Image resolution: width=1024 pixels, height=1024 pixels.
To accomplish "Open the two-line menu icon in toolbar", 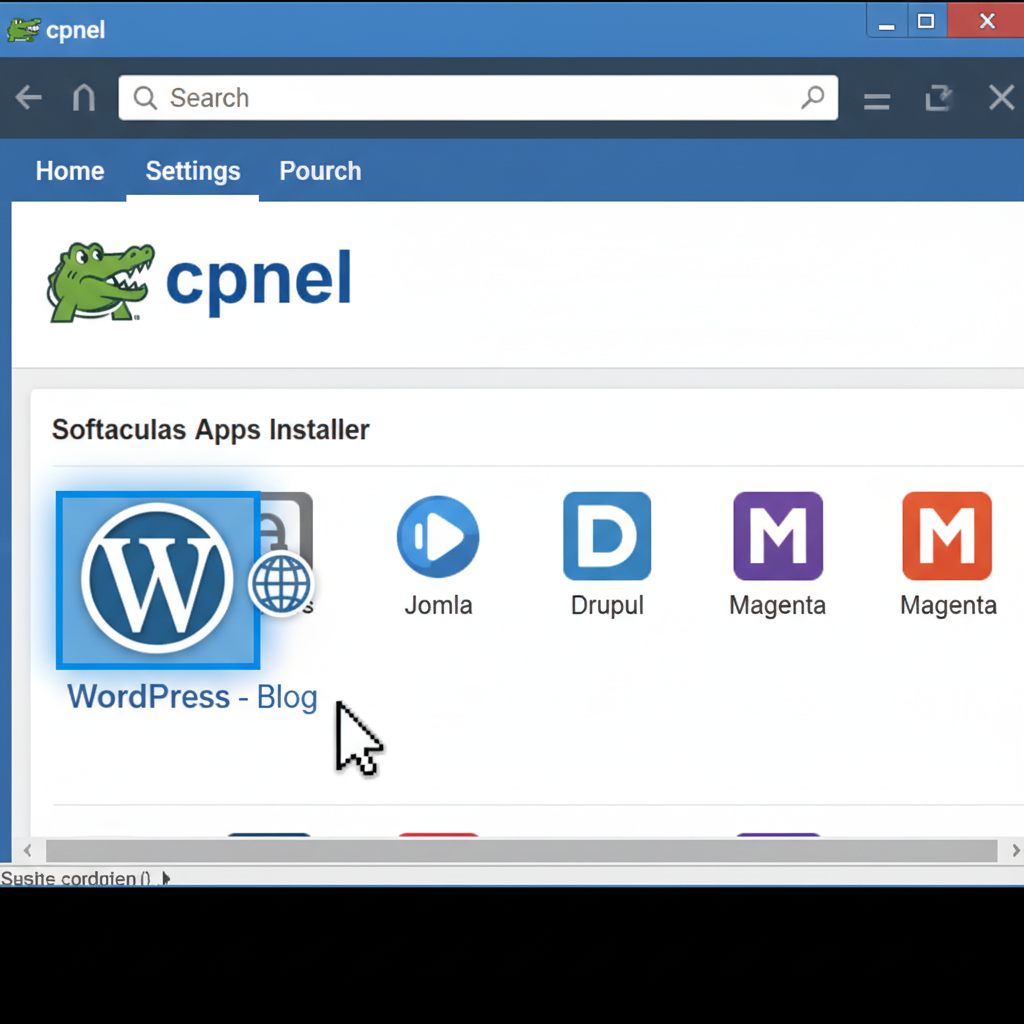I will pyautogui.click(x=877, y=100).
